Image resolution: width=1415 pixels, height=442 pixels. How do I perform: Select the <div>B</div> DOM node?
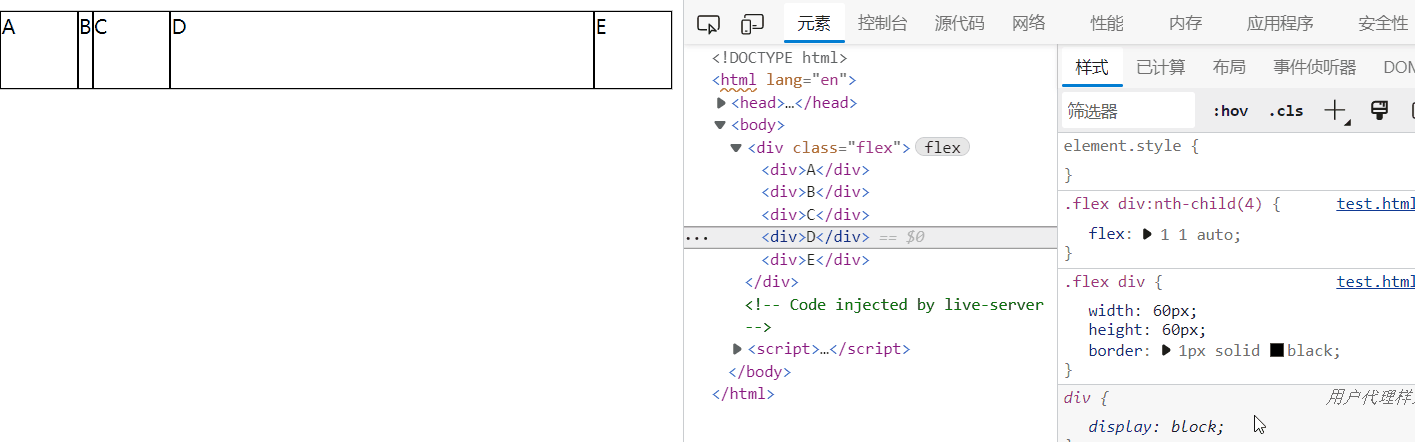[815, 192]
